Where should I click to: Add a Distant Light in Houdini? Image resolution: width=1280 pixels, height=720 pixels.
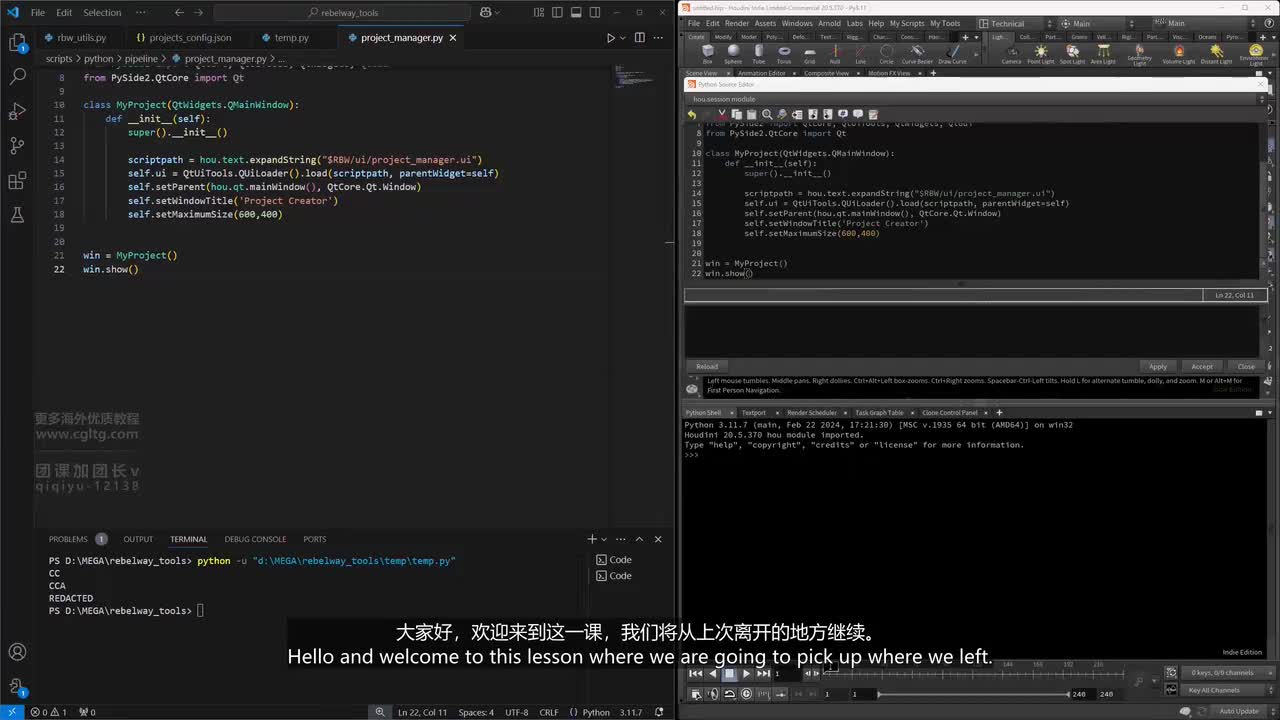point(1216,54)
